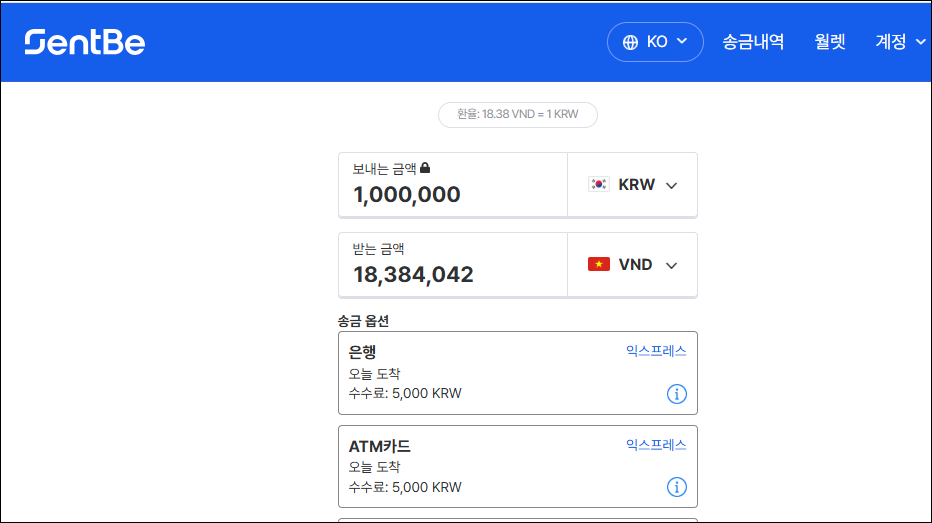Click the Vietnamese flag icon
The width and height of the screenshot is (932, 523).
pyautogui.click(x=598, y=265)
